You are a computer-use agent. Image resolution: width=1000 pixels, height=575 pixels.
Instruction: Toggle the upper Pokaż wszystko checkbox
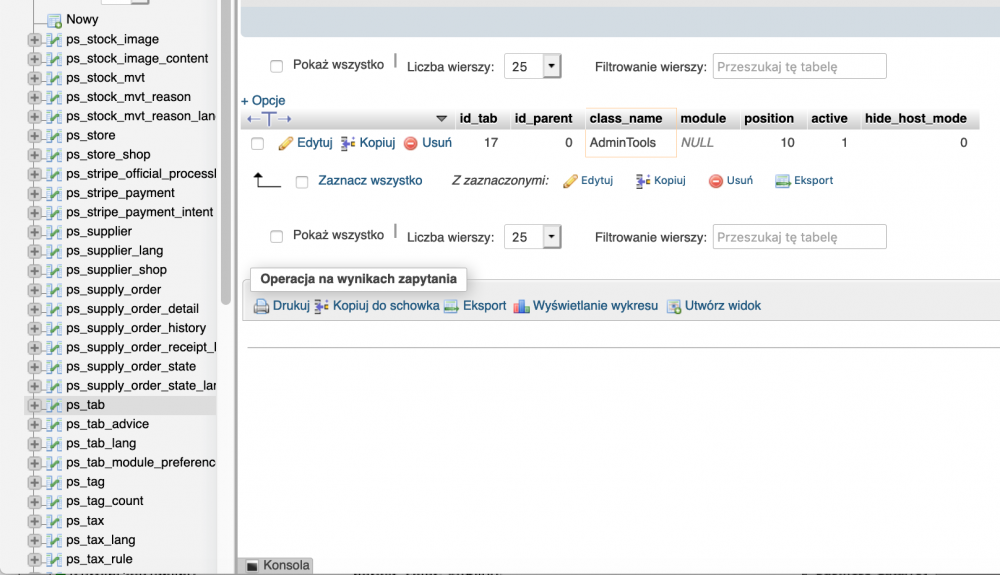pyautogui.click(x=276, y=66)
